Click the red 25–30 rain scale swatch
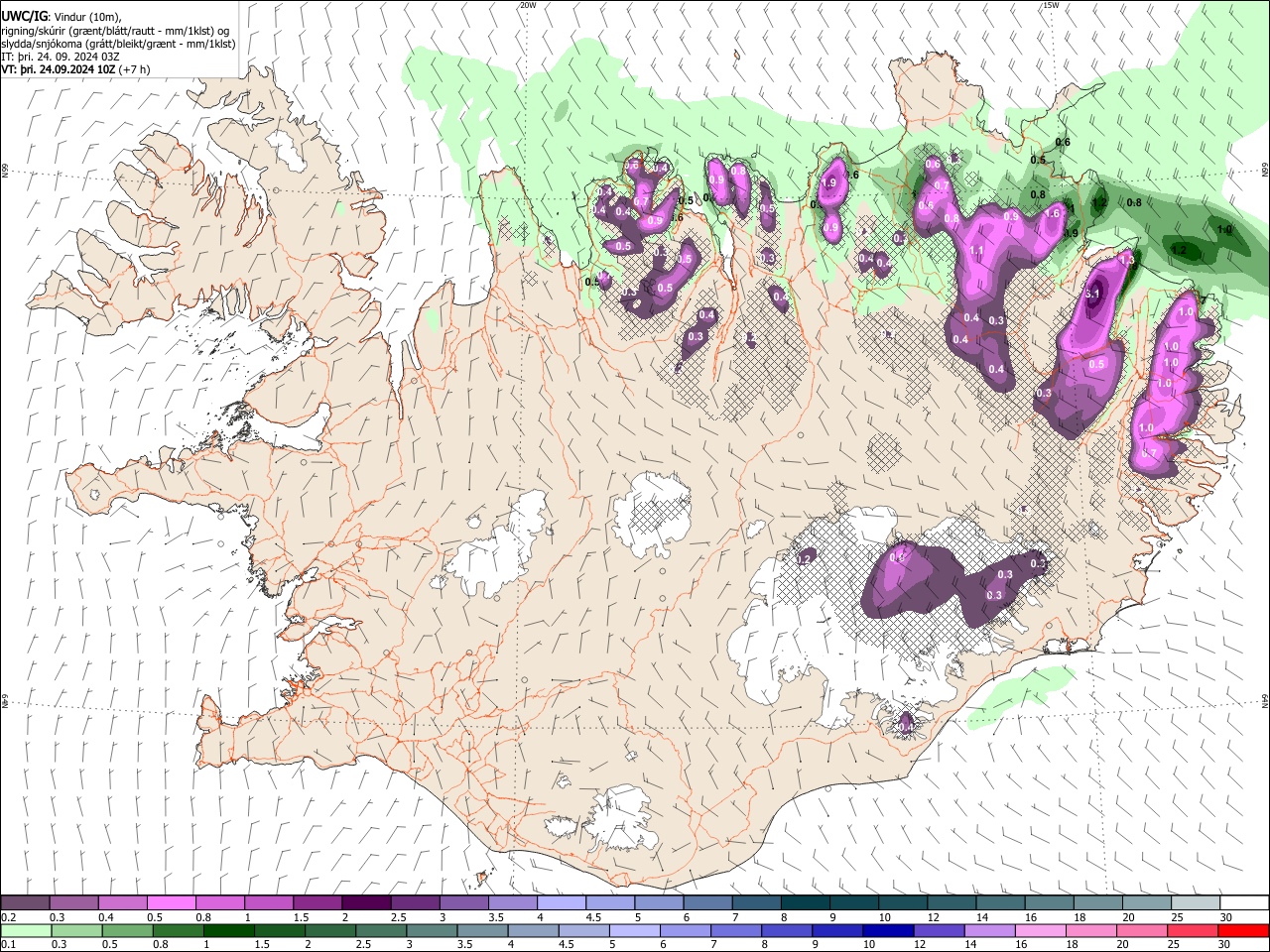 click(1193, 930)
